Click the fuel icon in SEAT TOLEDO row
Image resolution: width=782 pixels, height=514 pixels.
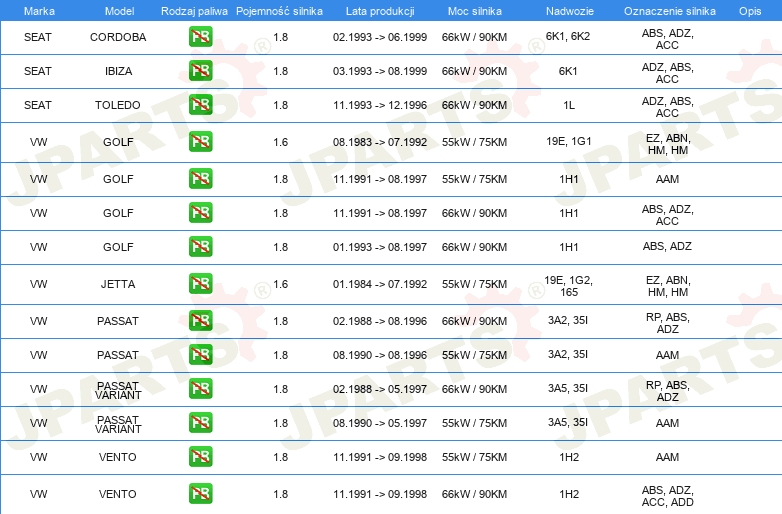point(200,104)
